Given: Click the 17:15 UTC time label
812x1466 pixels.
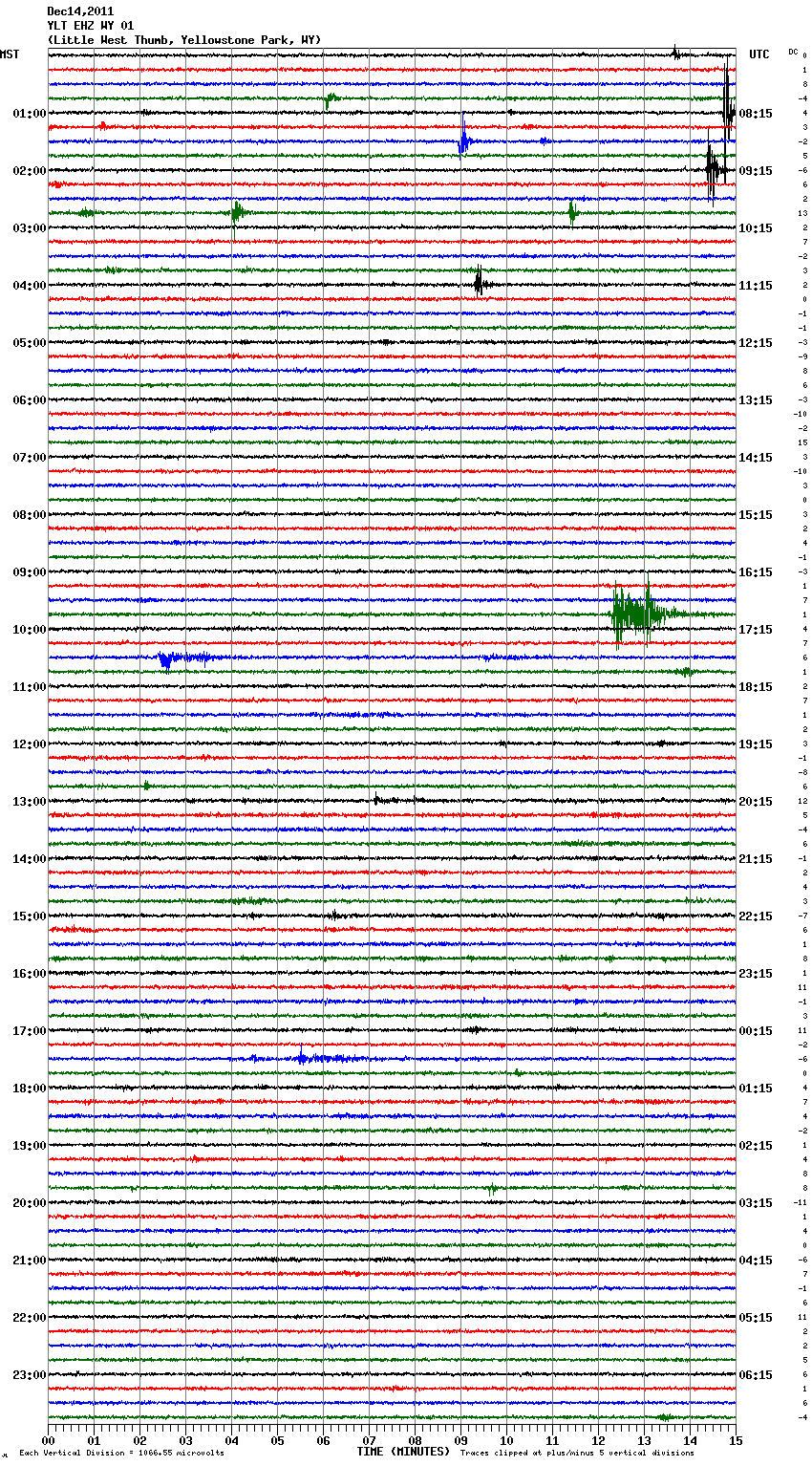Looking at the screenshot, I should [x=756, y=630].
